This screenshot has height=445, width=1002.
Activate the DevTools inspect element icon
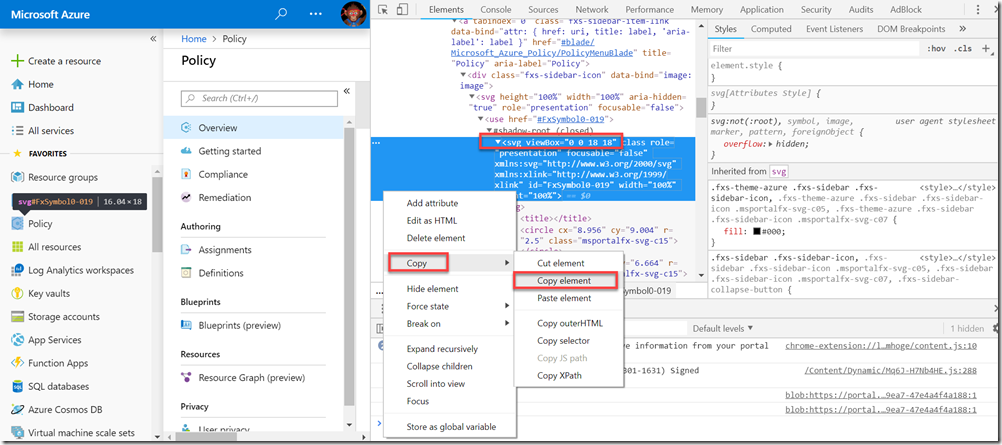(x=383, y=10)
